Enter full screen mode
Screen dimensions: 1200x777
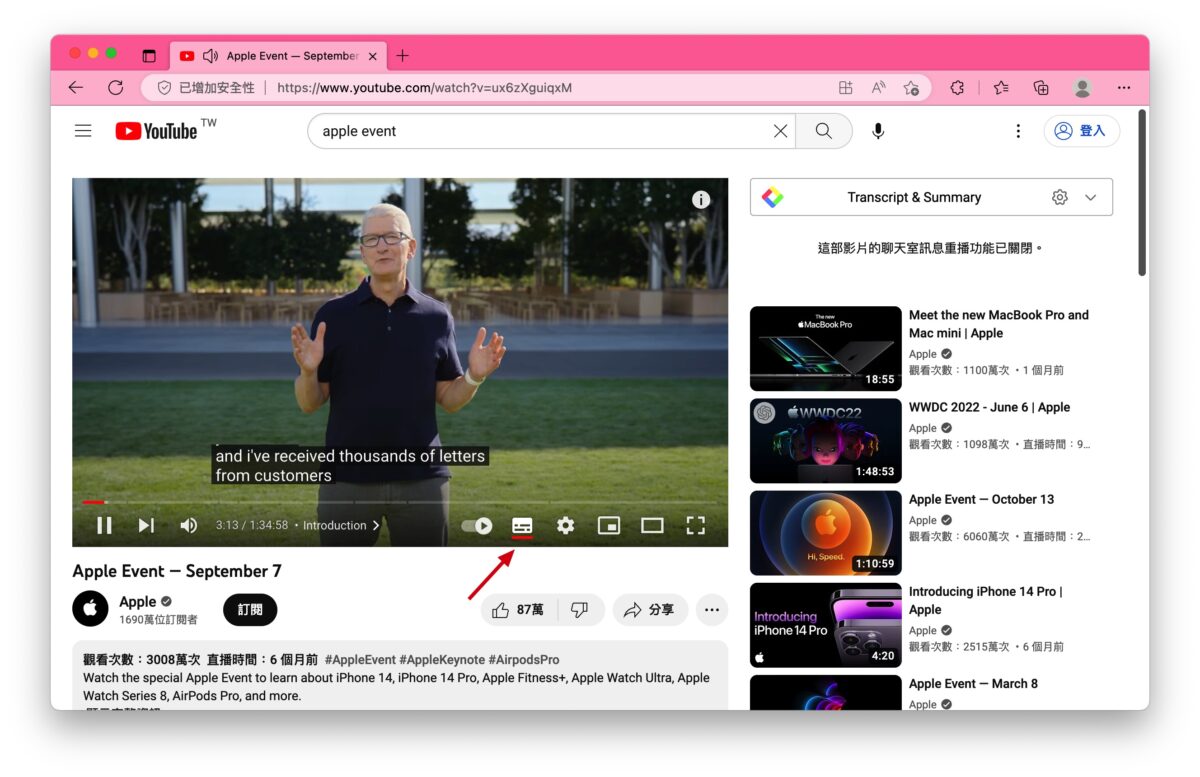click(x=696, y=525)
